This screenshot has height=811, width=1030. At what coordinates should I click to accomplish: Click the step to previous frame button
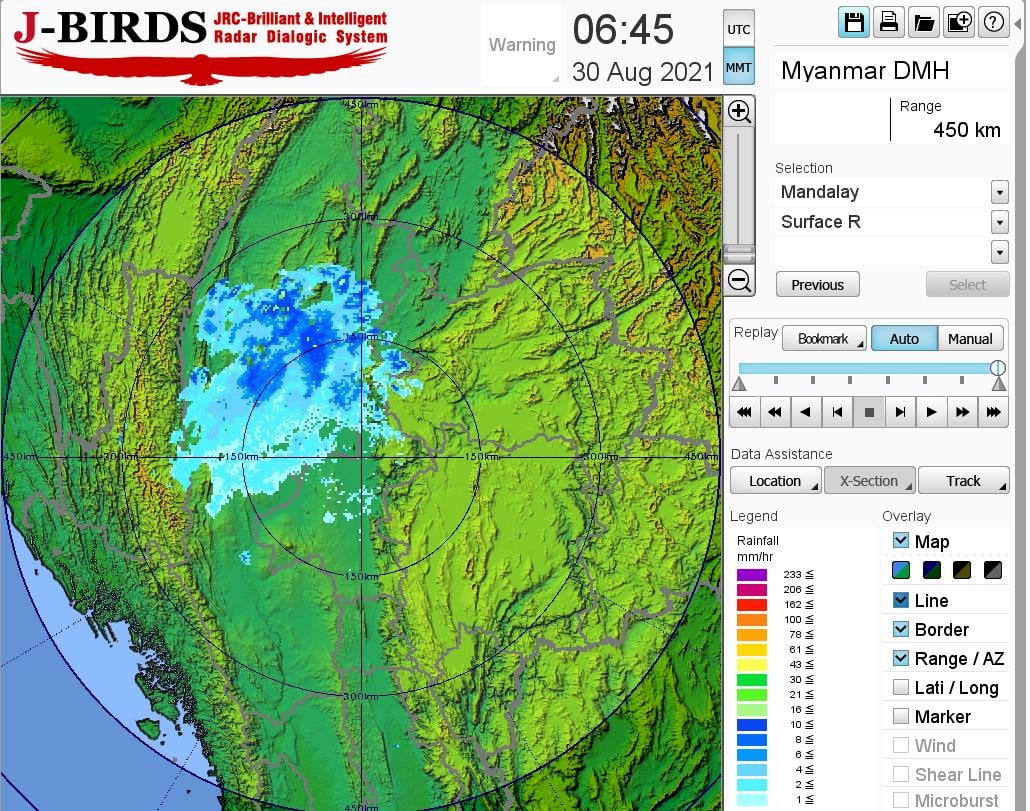[x=838, y=411]
